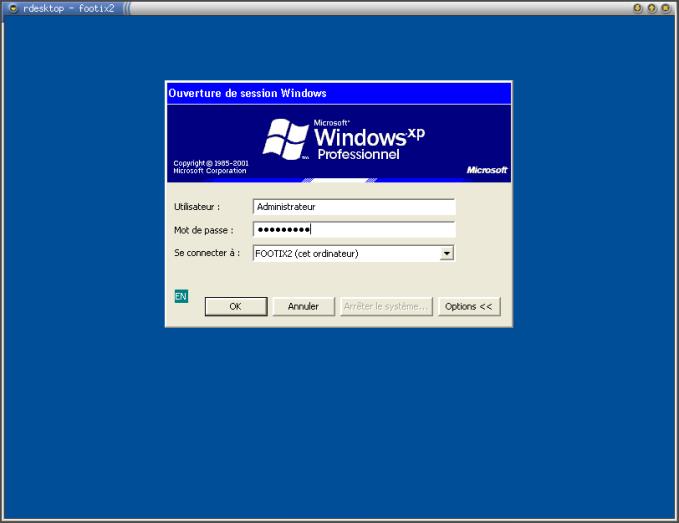
Task: Open the rdesktop window menu icon
Action: [13, 7]
